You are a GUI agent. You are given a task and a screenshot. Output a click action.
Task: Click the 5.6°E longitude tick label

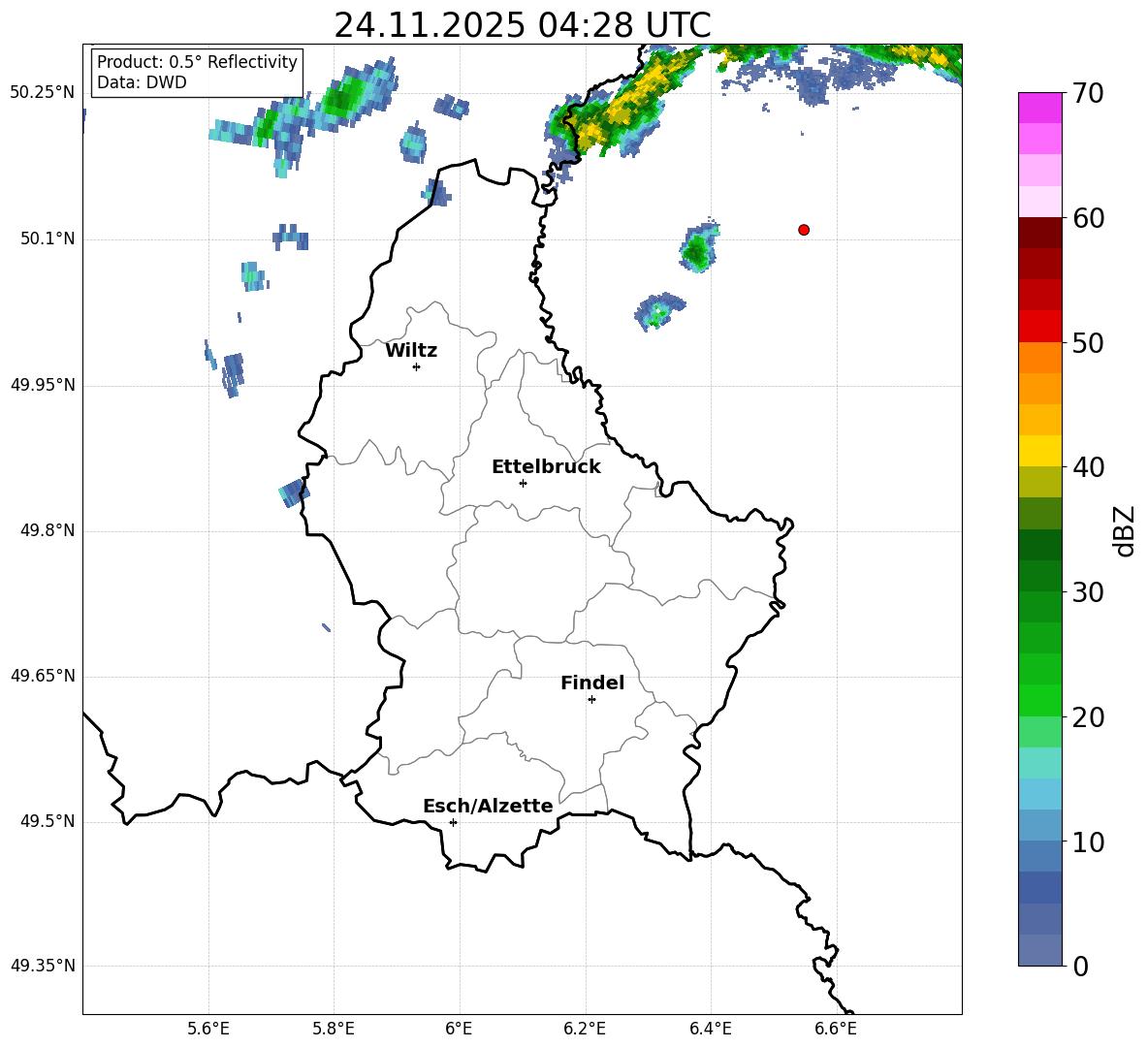coord(208,1029)
